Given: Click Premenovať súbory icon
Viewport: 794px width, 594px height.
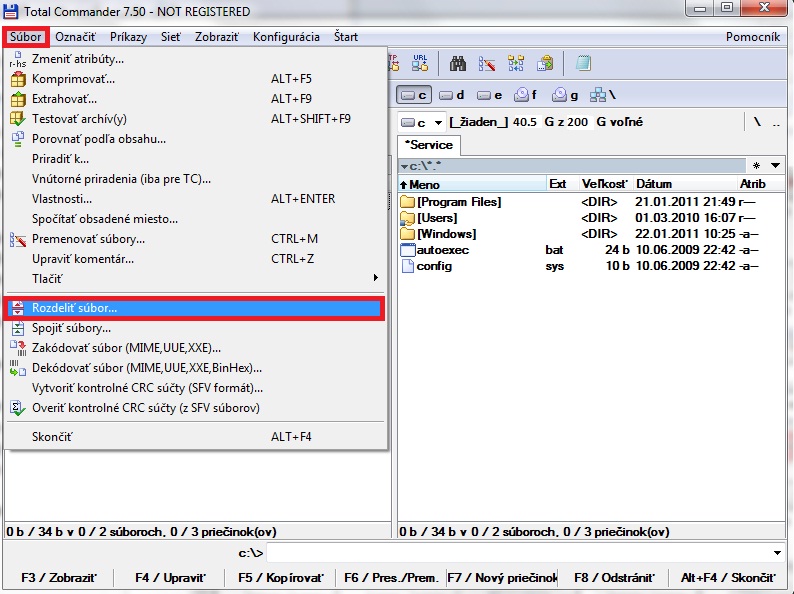Looking at the screenshot, I should [18, 239].
